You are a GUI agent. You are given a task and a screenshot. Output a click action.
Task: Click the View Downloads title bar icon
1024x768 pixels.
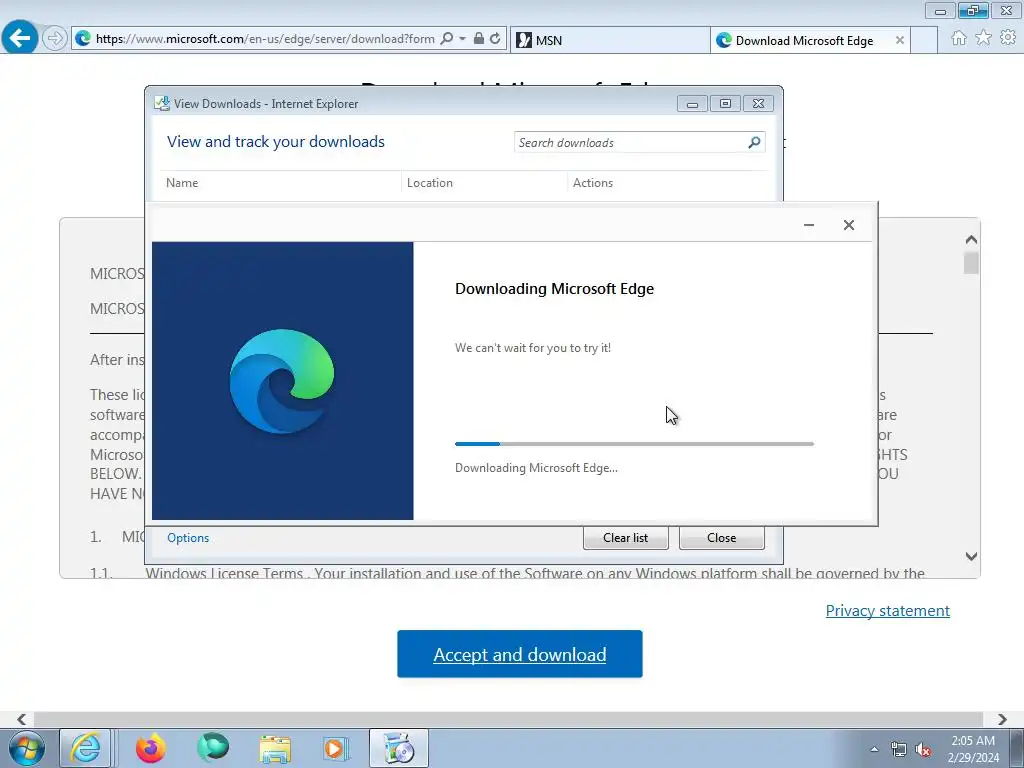[x=162, y=103]
